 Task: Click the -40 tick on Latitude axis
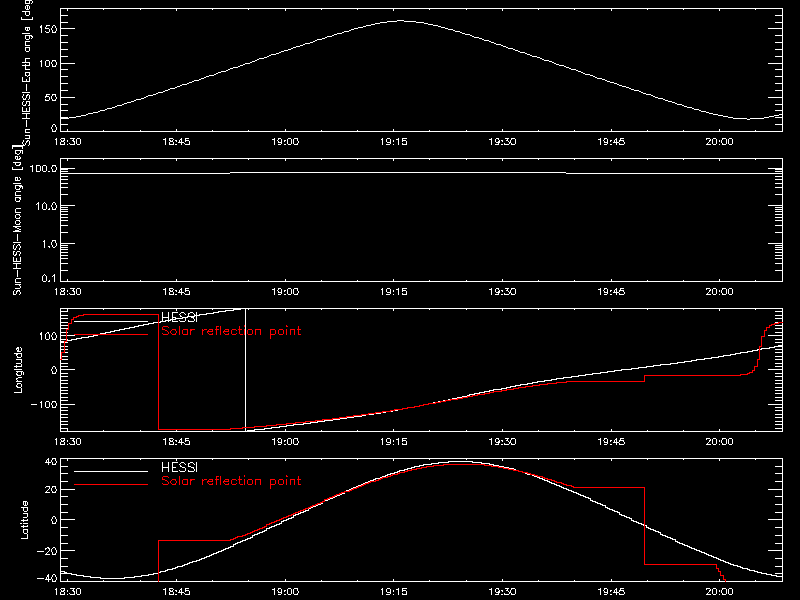click(x=47, y=579)
